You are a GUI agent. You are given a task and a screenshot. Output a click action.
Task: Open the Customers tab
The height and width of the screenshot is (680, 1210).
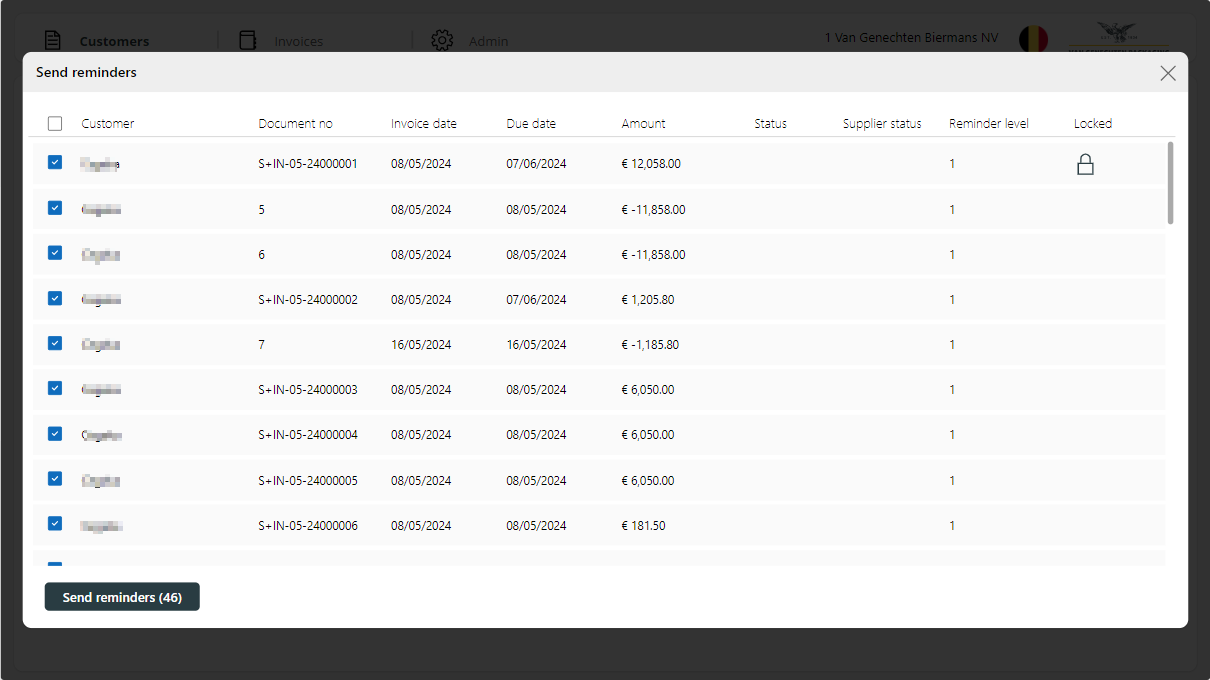(x=114, y=41)
